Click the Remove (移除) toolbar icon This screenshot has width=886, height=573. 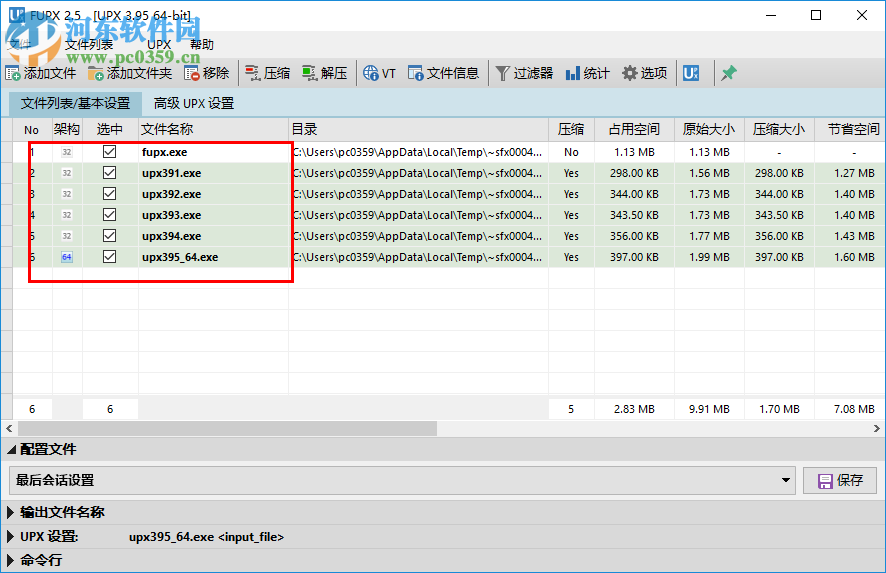coord(192,73)
